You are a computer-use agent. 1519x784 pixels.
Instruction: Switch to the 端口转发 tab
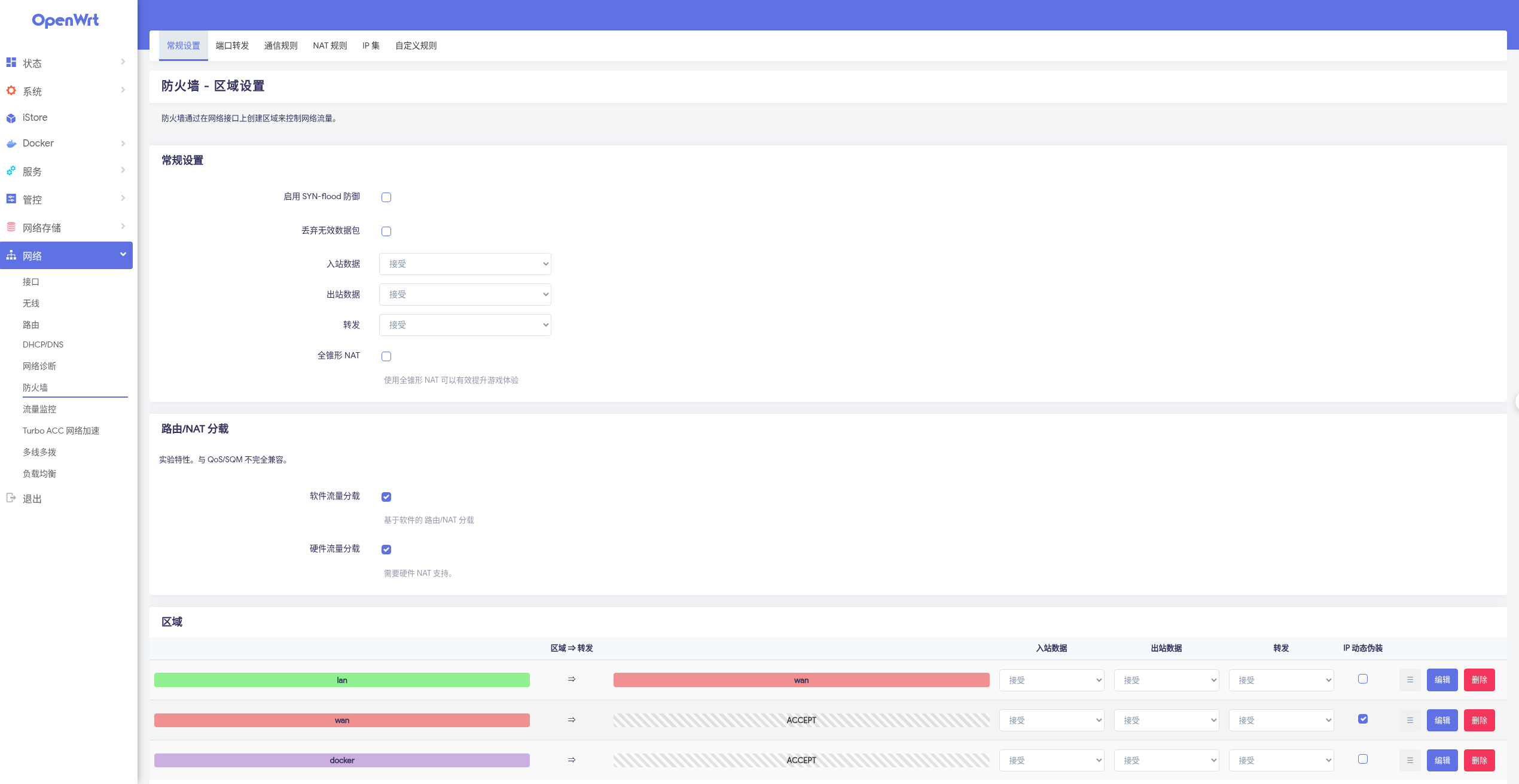tap(232, 45)
